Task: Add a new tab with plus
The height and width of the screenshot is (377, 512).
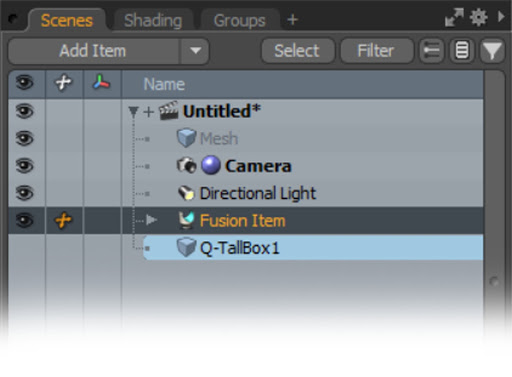Action: pyautogui.click(x=292, y=20)
